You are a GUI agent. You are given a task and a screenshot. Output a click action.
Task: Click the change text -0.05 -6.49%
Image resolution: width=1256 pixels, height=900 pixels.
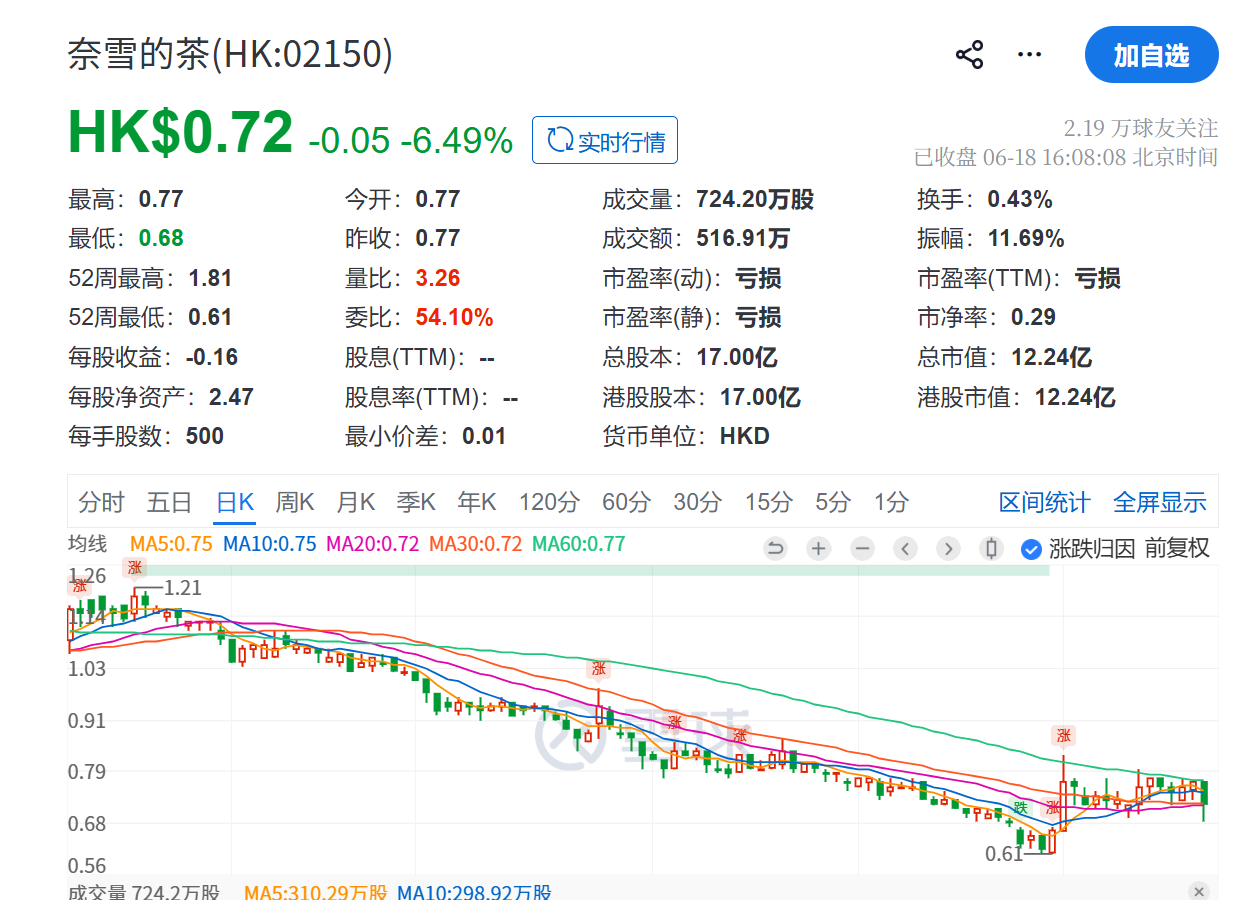coord(411,140)
